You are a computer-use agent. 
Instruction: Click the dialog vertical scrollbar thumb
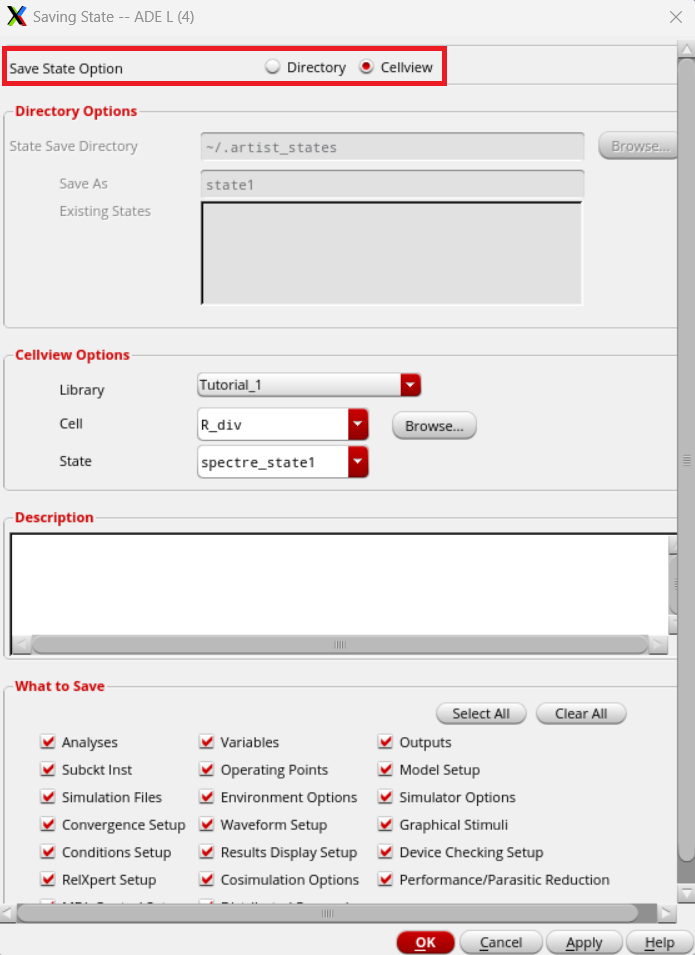pos(686,460)
